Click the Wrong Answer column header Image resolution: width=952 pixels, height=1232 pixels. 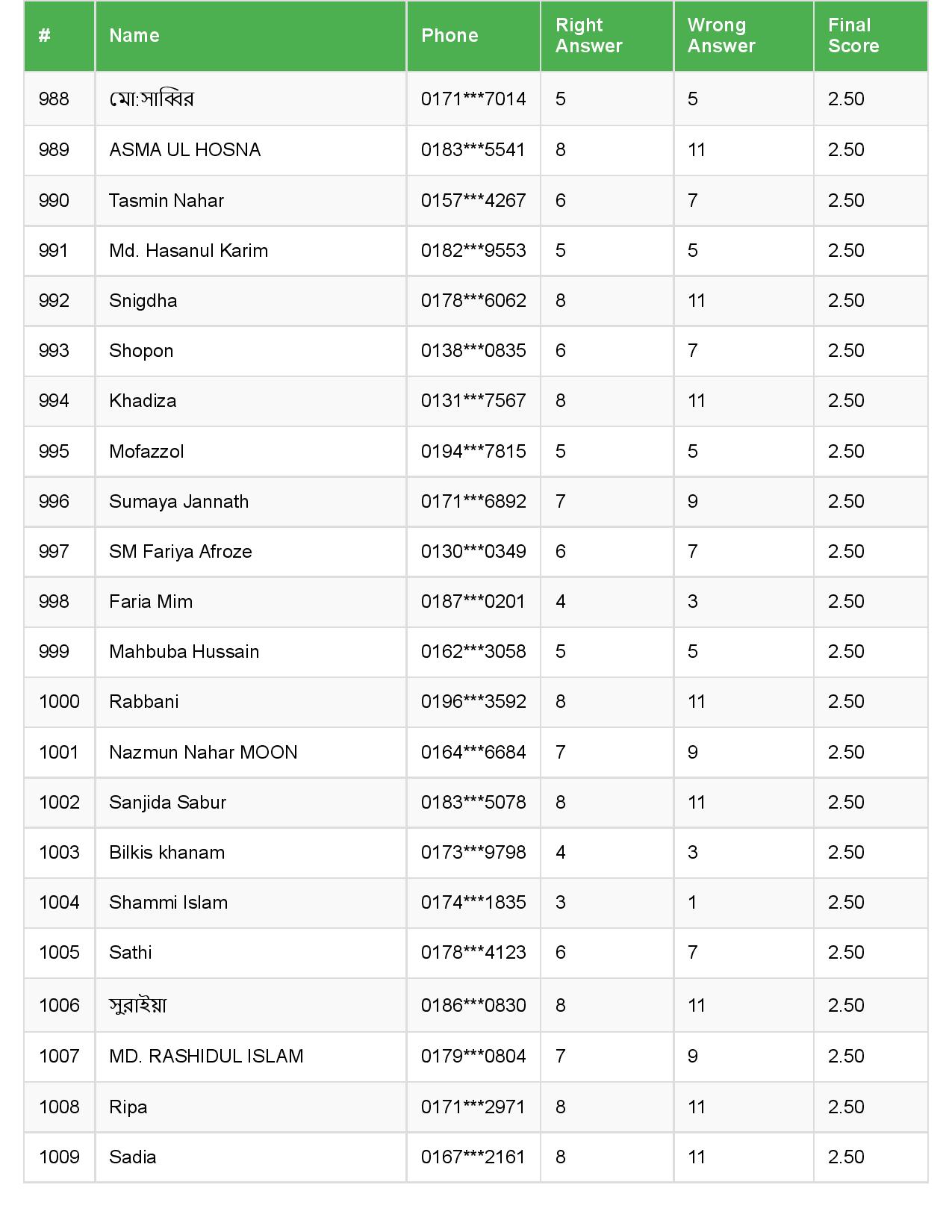(721, 36)
